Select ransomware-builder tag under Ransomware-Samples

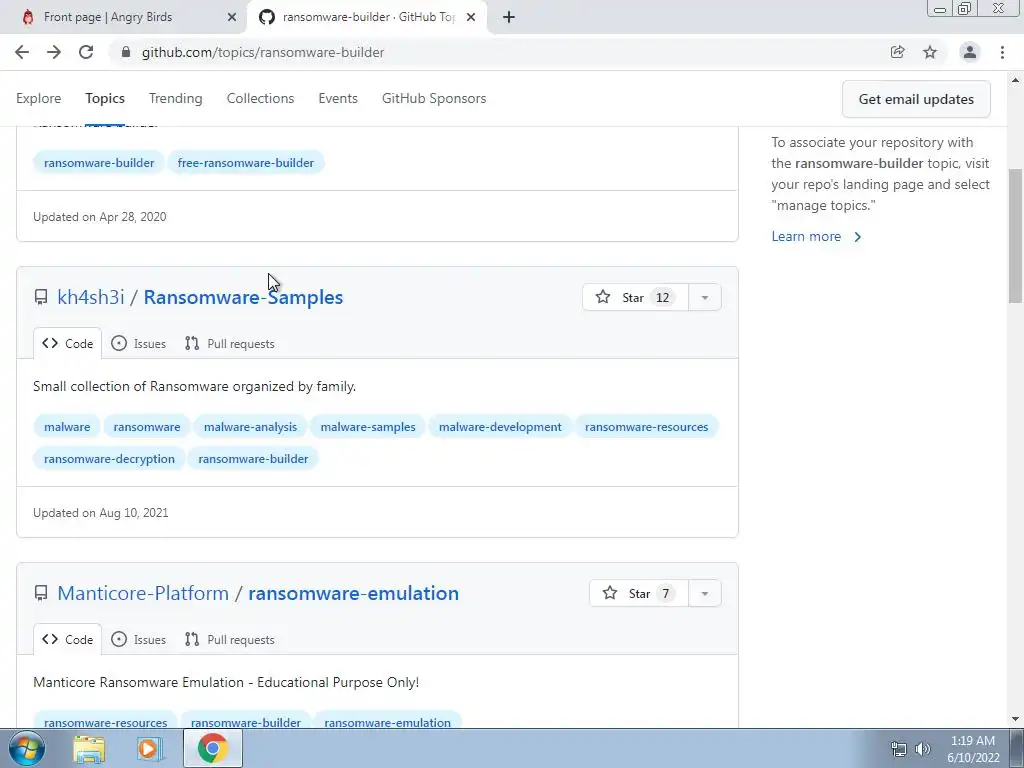(253, 458)
